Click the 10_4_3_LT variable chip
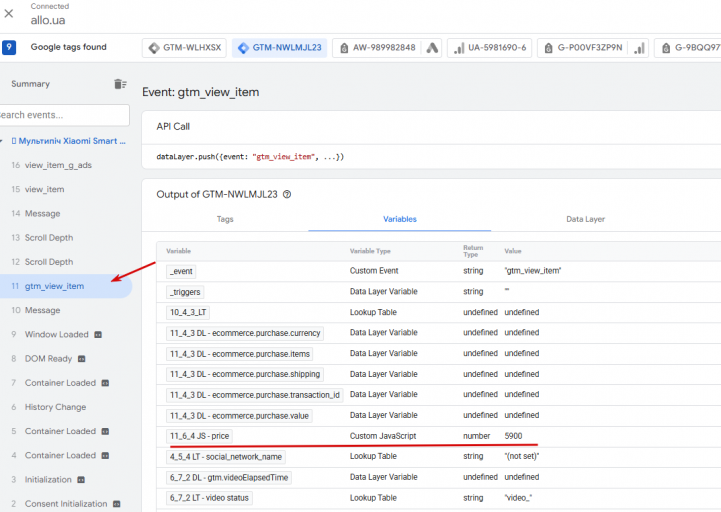The width and height of the screenshot is (721, 512). (188, 312)
